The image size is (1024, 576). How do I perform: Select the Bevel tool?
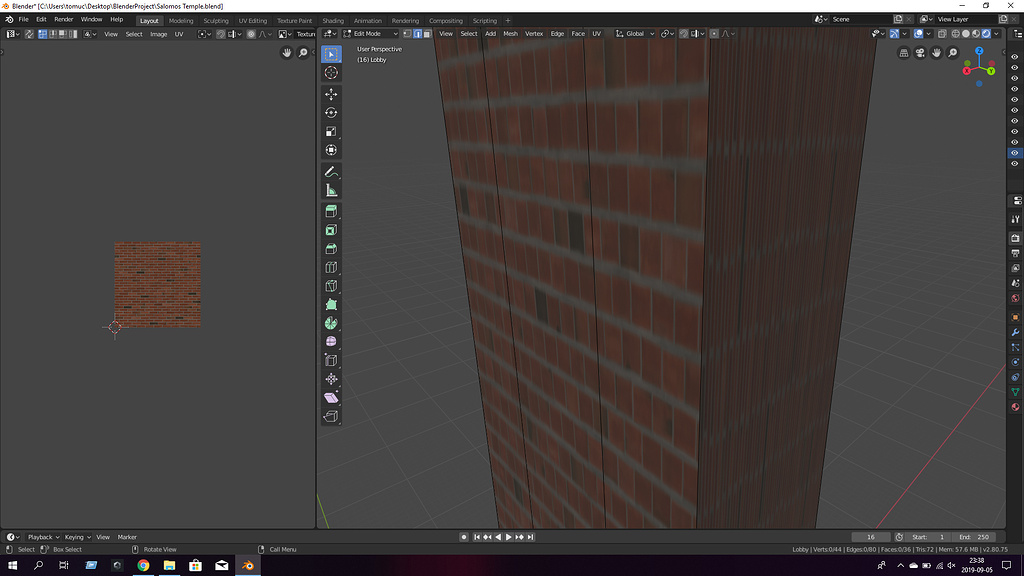coord(331,249)
